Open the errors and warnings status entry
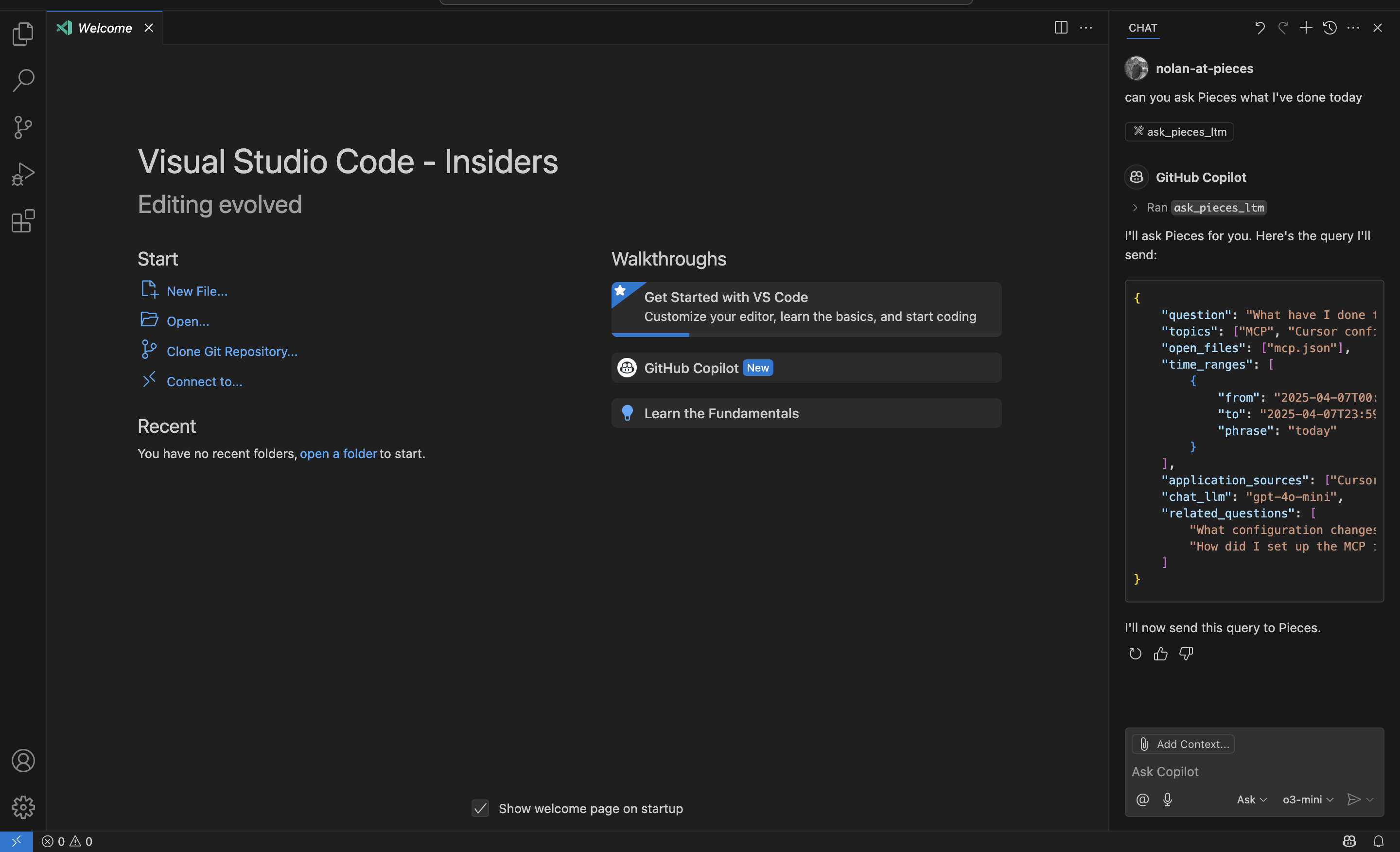The image size is (1400, 852). point(67,841)
